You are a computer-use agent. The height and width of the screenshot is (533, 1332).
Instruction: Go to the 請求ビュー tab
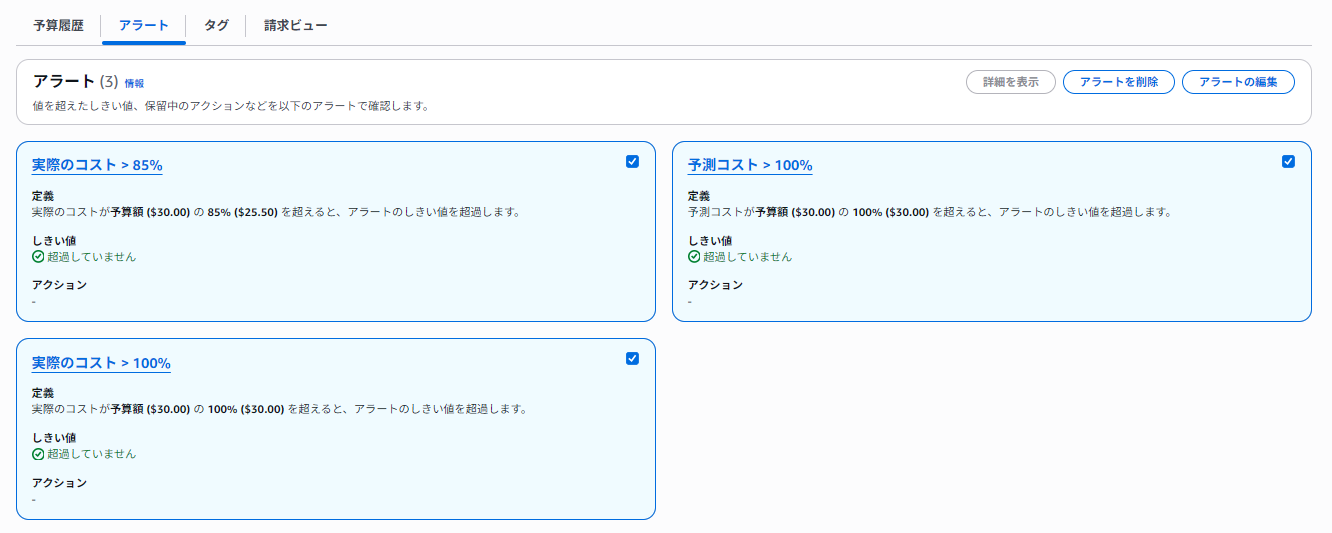tap(295, 26)
